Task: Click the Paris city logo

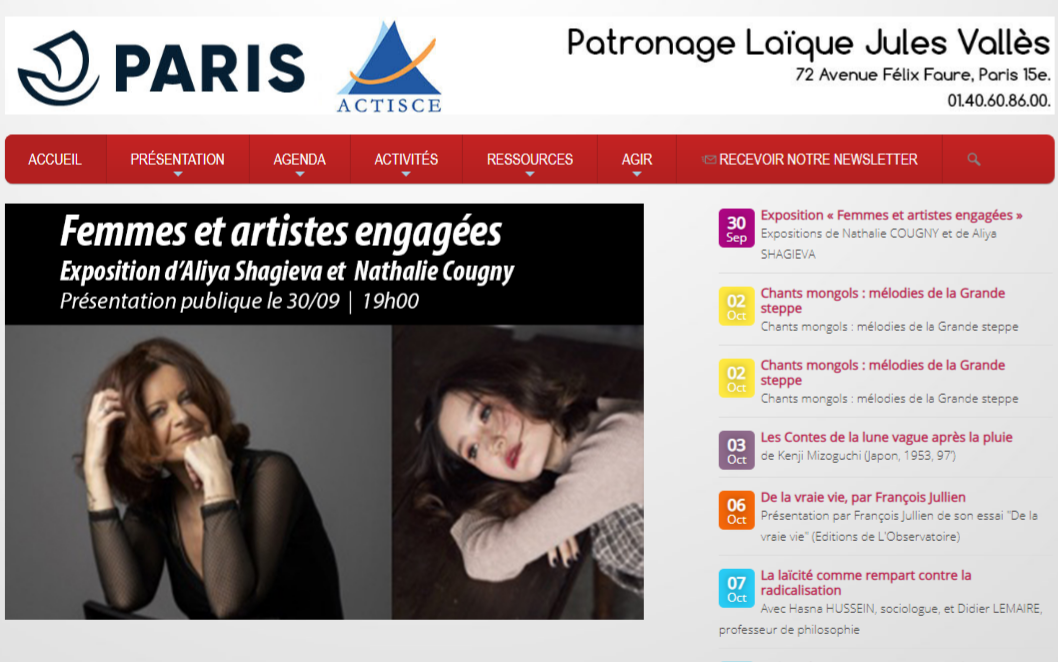Action: pos(161,67)
